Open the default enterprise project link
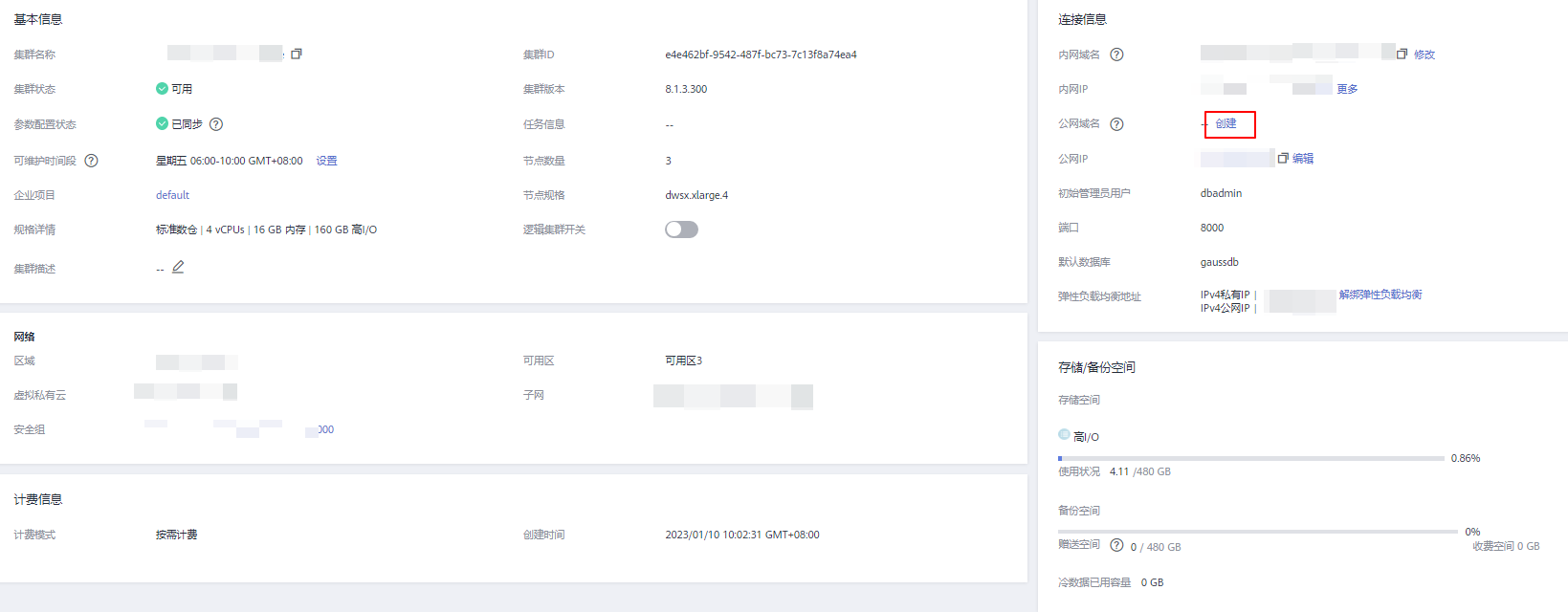Screen dimensions: 1568x612 point(172,195)
